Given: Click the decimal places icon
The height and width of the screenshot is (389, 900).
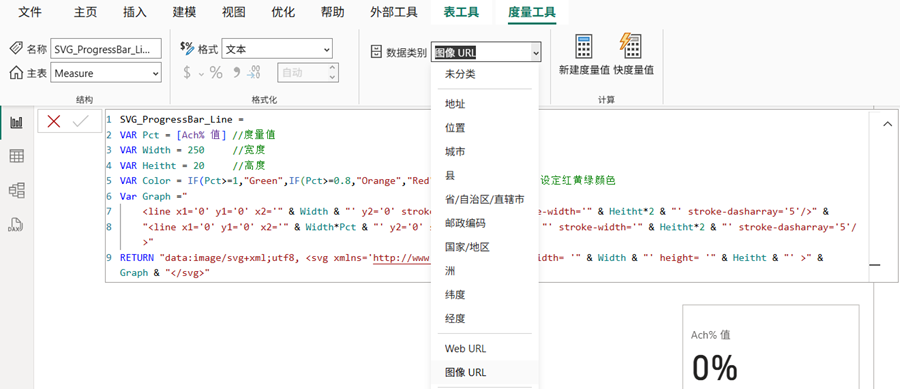Looking at the screenshot, I should 254,73.
